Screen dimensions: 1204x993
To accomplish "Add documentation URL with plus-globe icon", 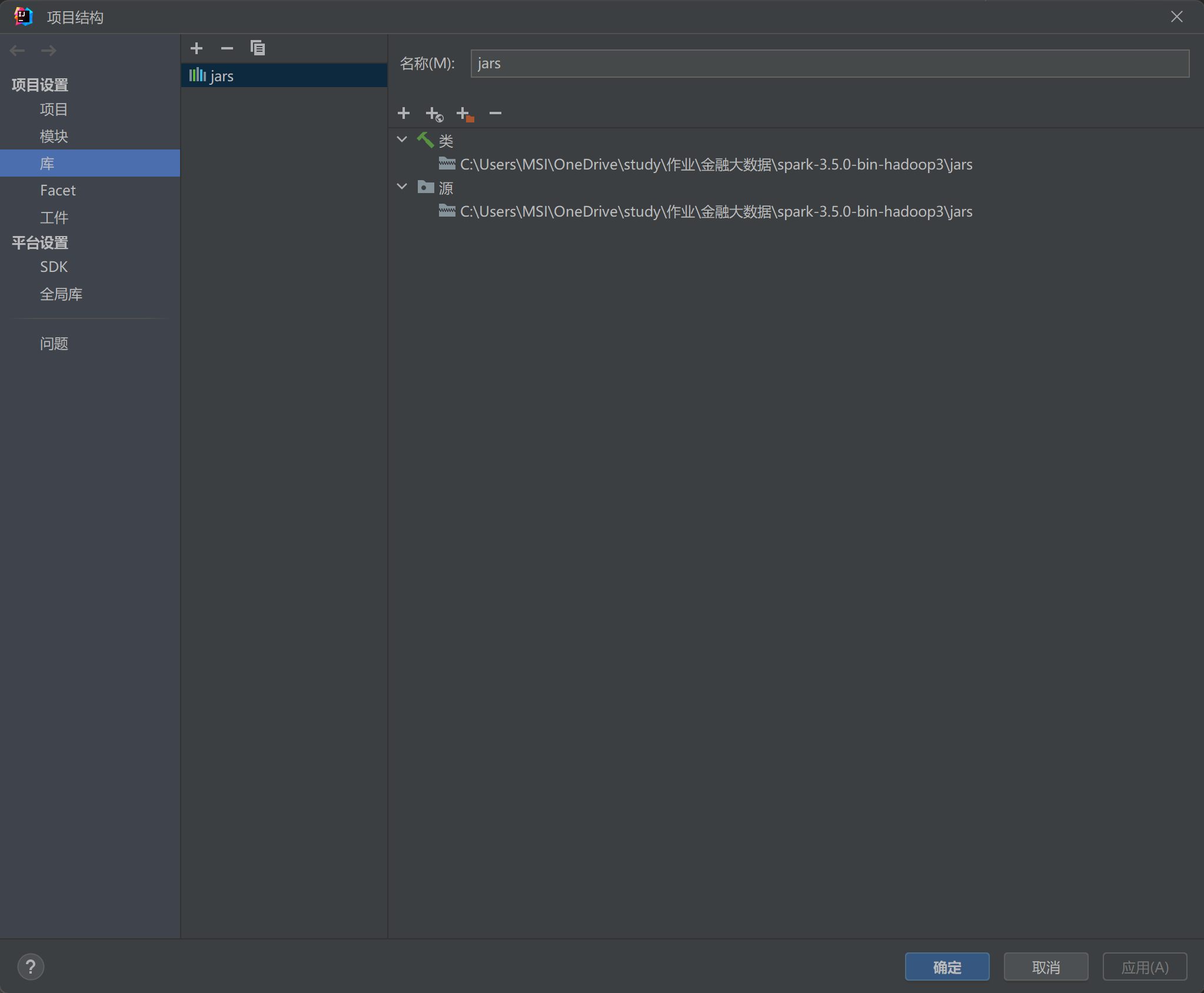I will point(434,114).
